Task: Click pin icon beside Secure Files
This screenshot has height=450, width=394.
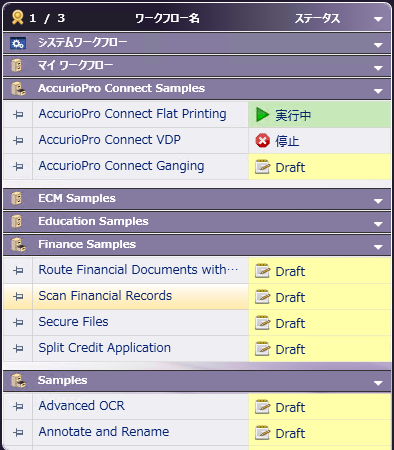Action: 18,322
